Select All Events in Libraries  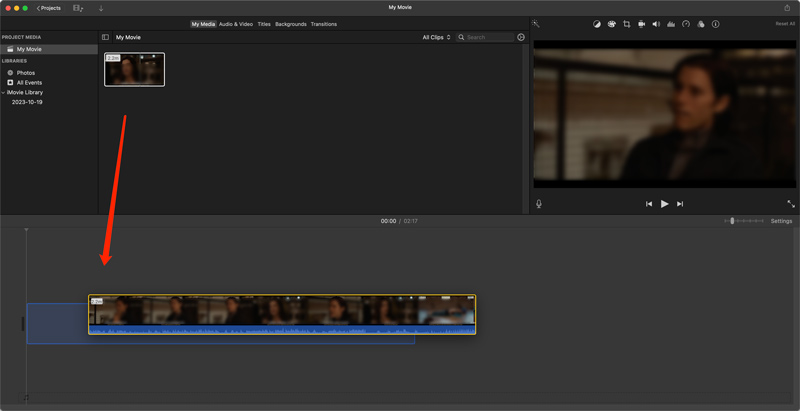coord(29,83)
